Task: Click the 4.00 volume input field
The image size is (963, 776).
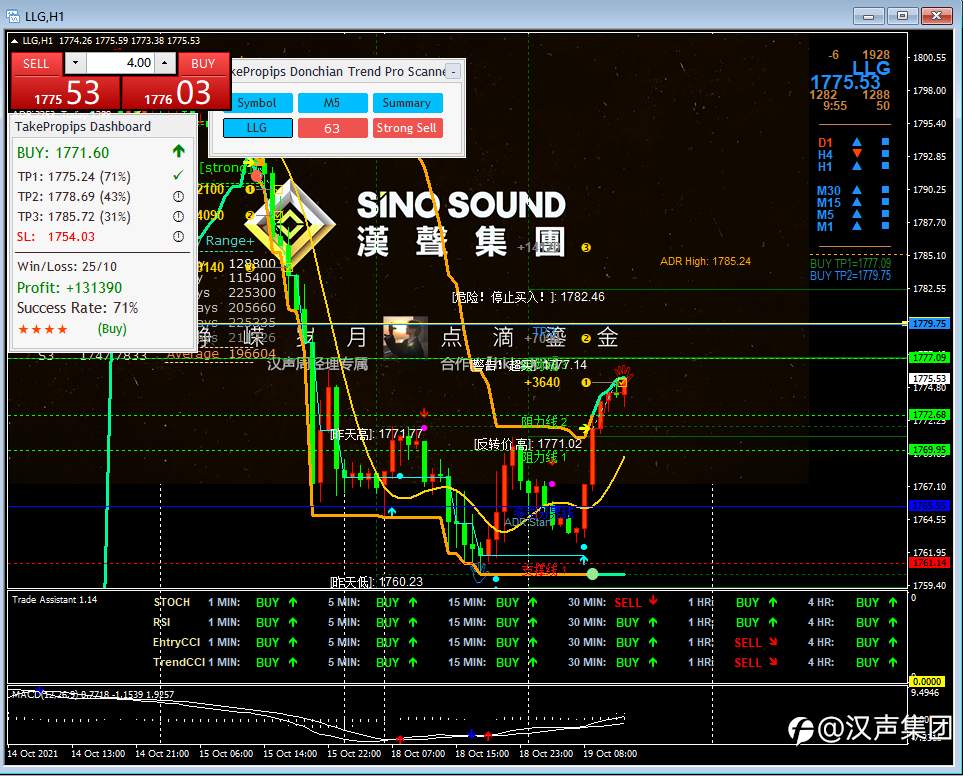Action: [x=120, y=63]
